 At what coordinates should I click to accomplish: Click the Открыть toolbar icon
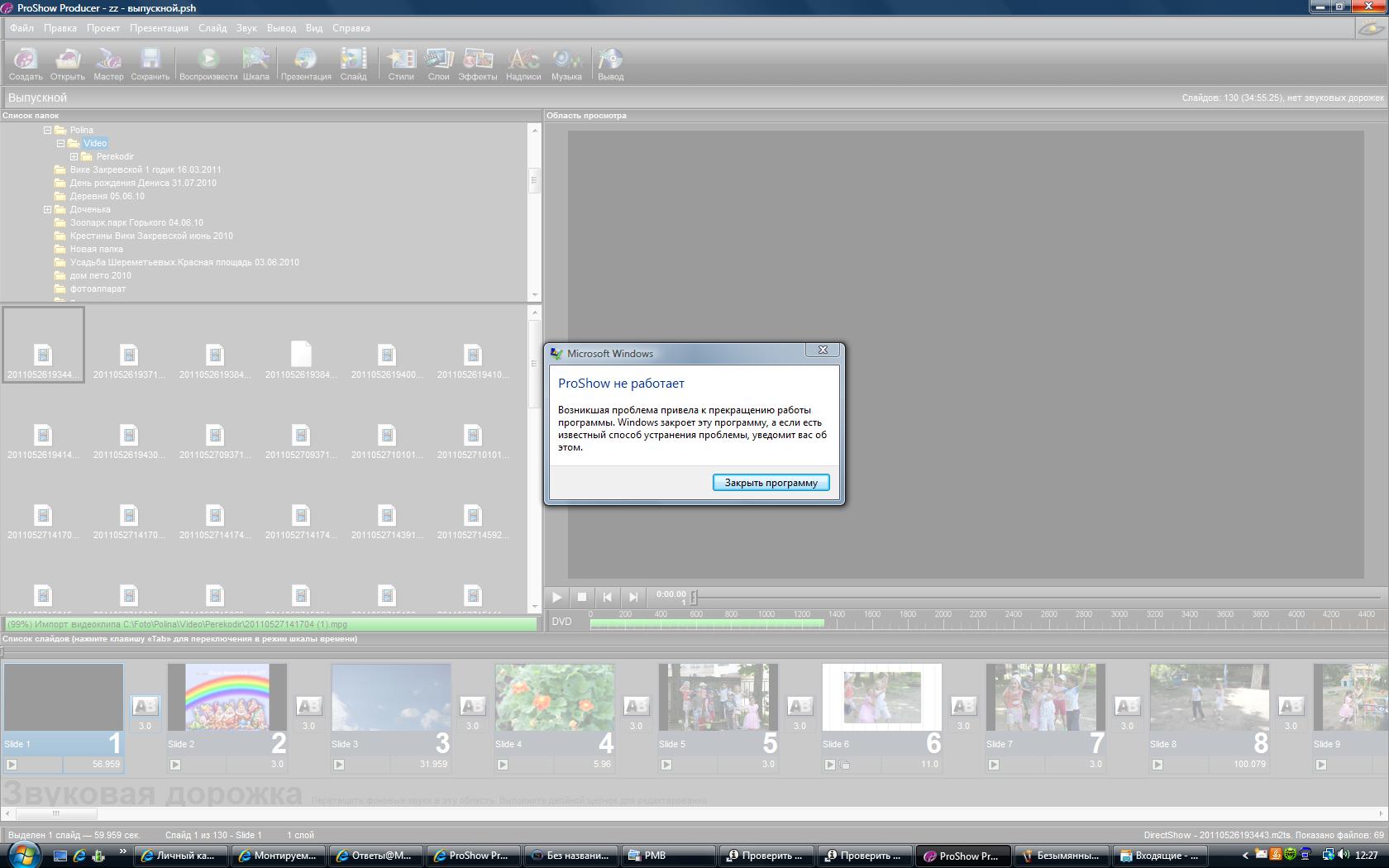67,64
